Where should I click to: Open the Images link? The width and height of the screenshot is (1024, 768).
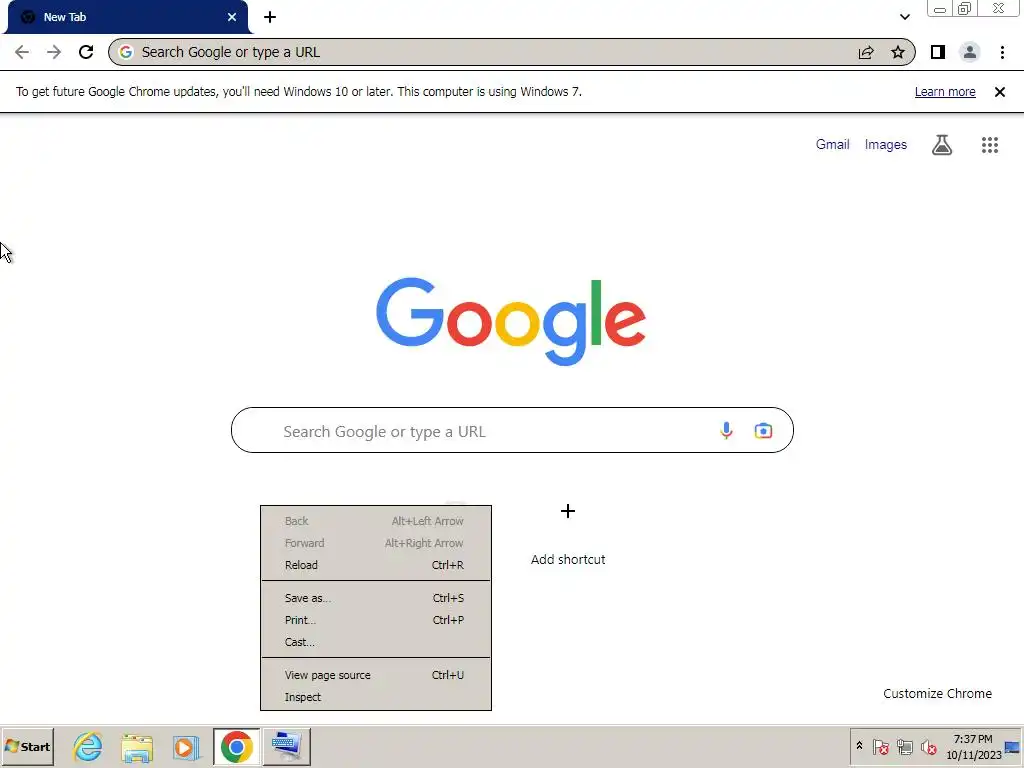(x=886, y=144)
